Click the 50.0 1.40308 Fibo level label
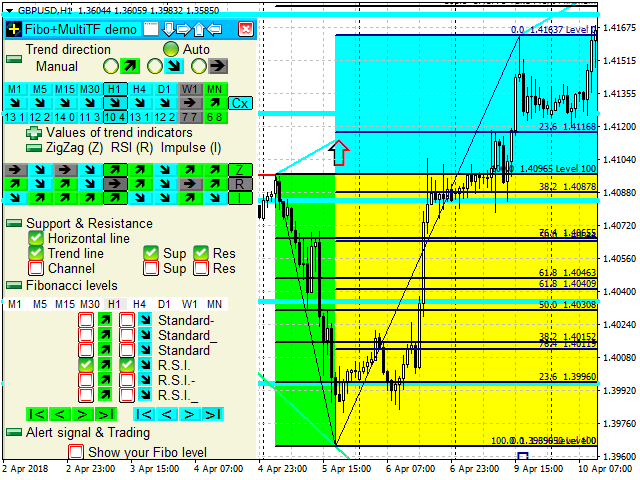The width and height of the screenshot is (640, 480). point(567,304)
